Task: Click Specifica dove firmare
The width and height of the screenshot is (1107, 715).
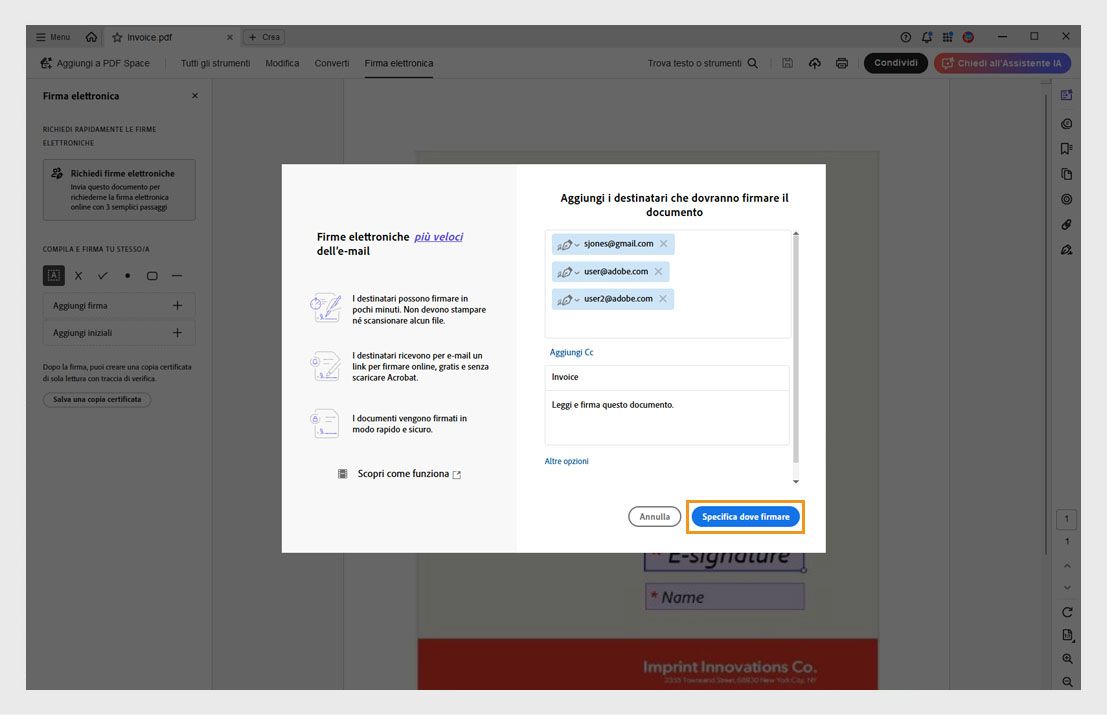Action: pyautogui.click(x=748, y=516)
